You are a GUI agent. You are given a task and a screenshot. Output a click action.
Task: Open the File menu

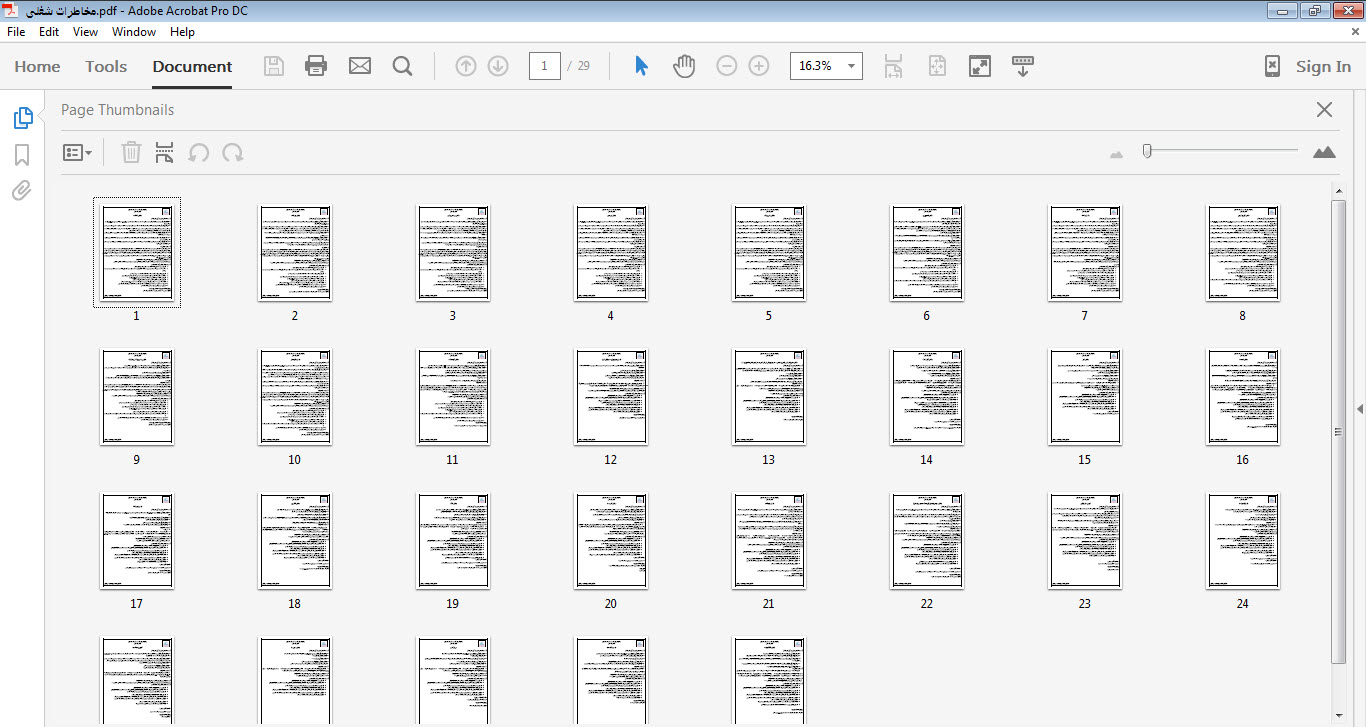tap(16, 32)
